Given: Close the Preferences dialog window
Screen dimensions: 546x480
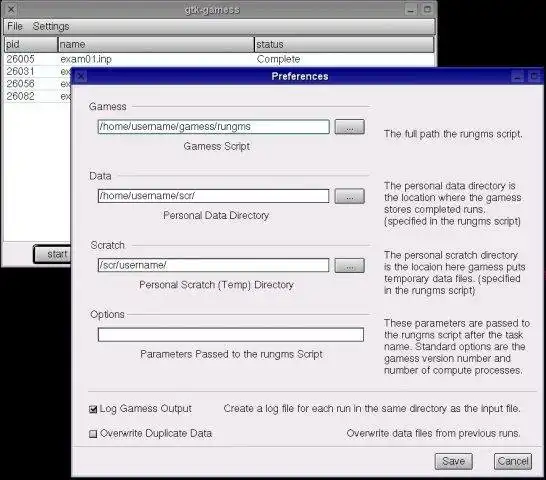Looking at the screenshot, I should 81,76.
